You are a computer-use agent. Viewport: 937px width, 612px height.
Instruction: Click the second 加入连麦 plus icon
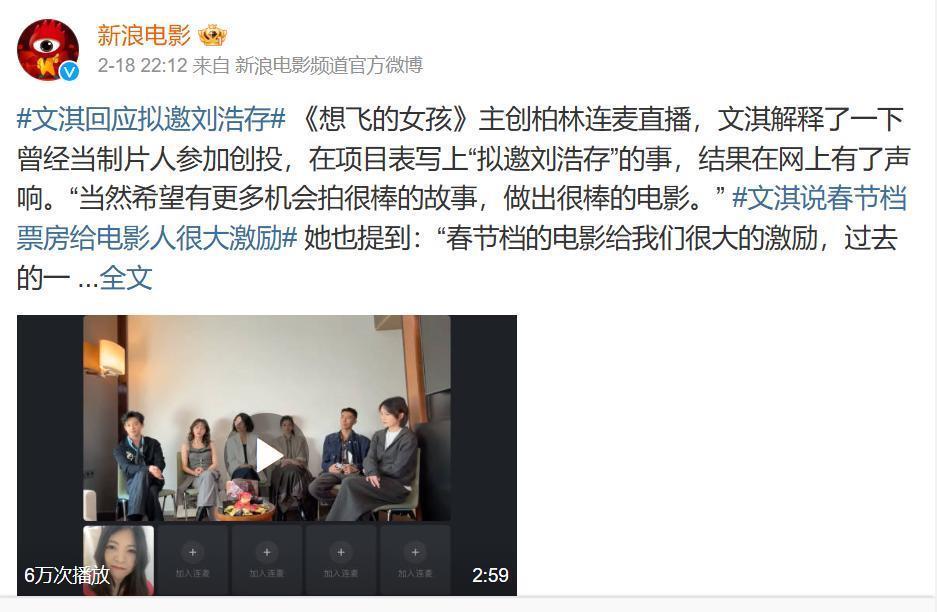(x=267, y=553)
